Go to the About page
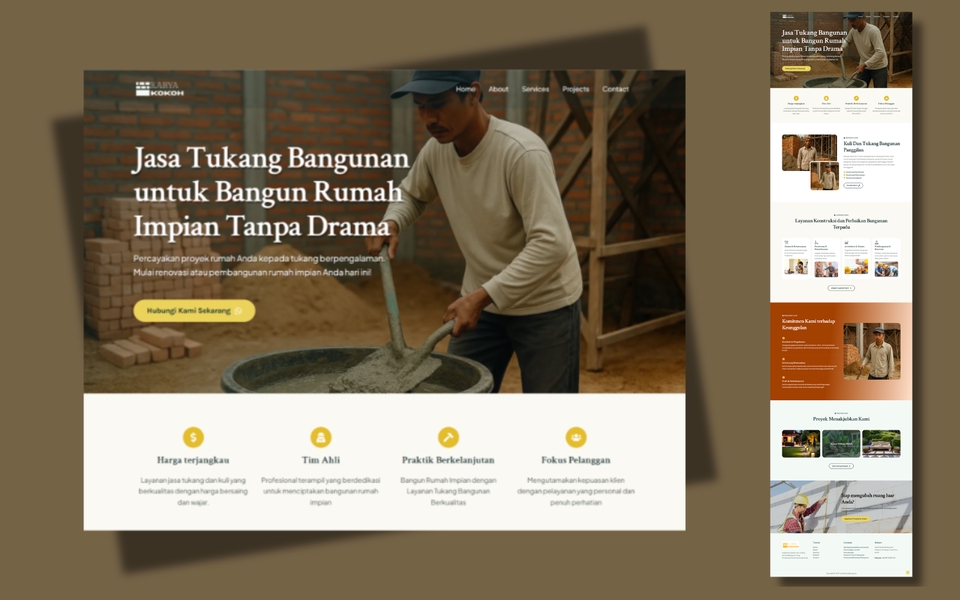 (x=498, y=89)
